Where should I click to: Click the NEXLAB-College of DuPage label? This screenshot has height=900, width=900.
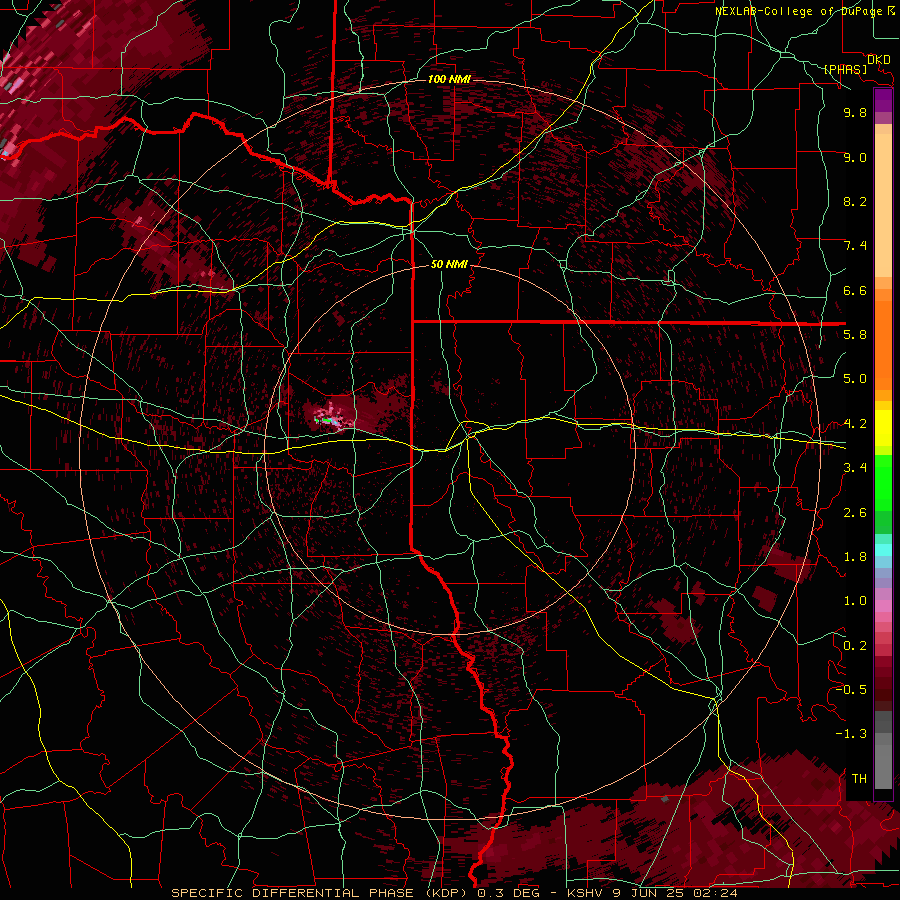click(801, 11)
